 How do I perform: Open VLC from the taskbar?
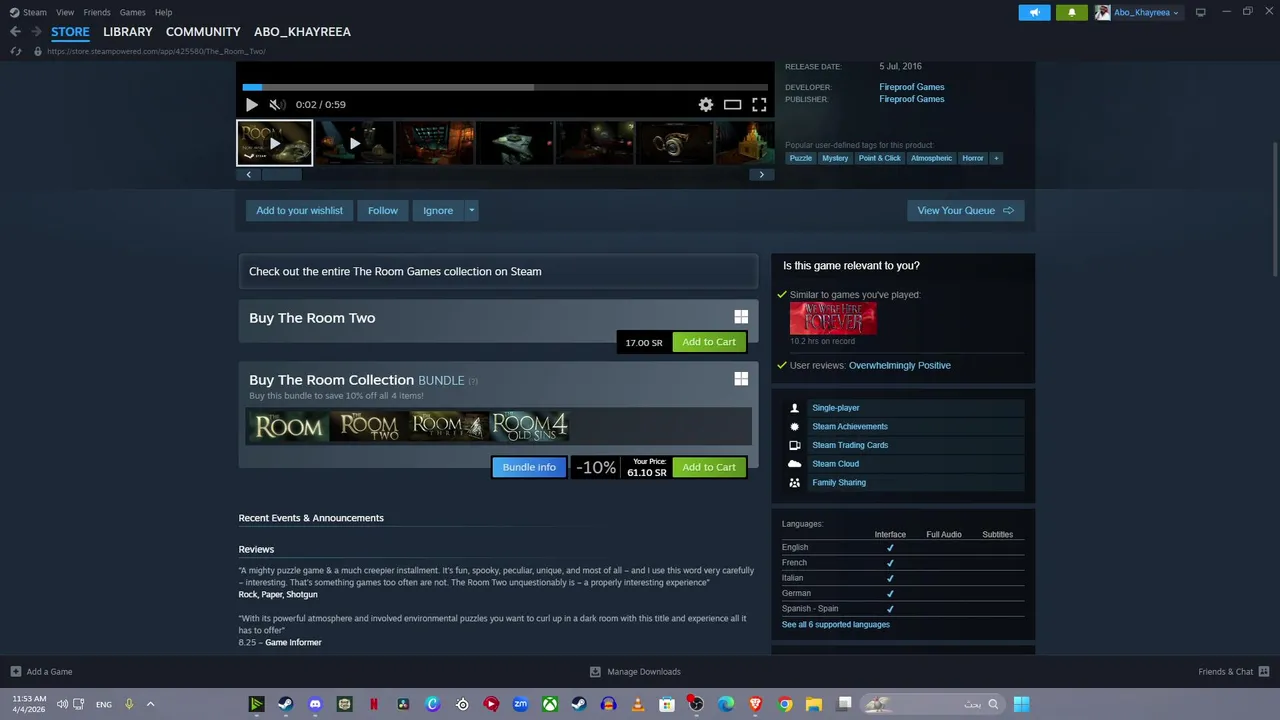638,704
